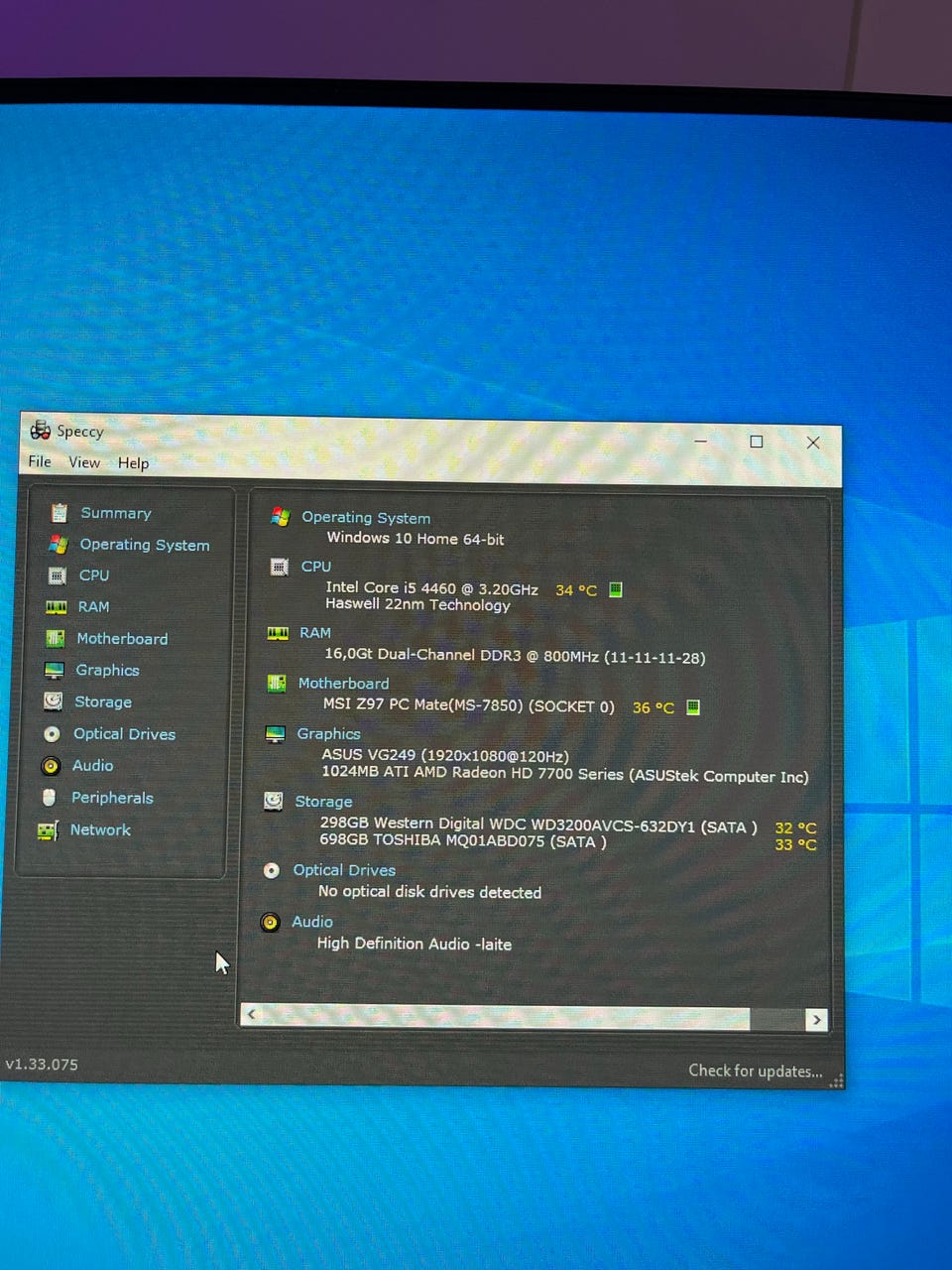Click the green temperature indicator beside CPU 34 °C
The height and width of the screenshot is (1270, 952).
615,589
